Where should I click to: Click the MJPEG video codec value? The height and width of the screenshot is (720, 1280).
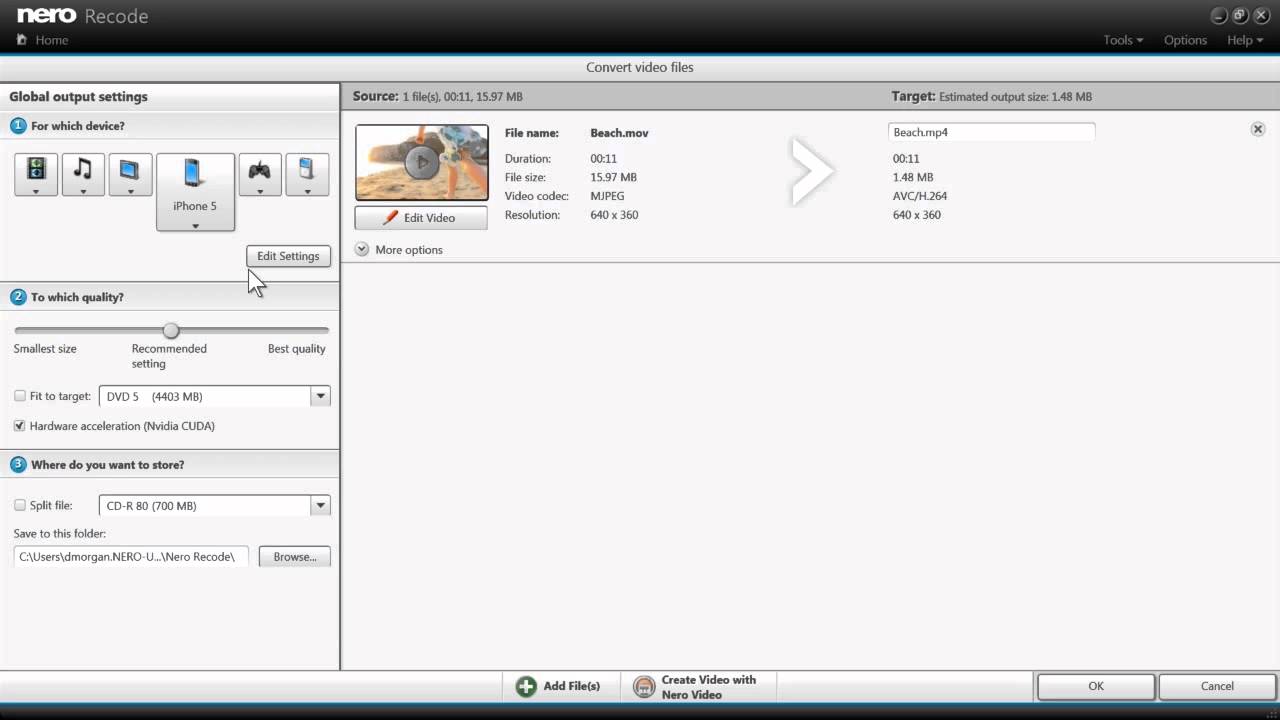click(607, 196)
